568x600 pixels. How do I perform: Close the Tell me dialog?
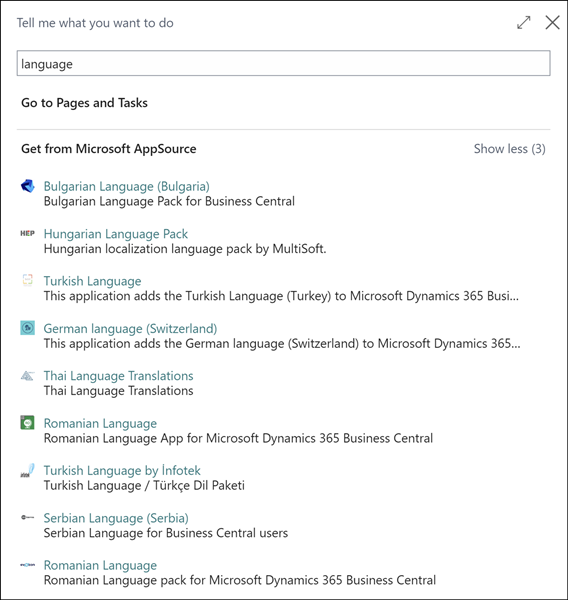(x=552, y=23)
